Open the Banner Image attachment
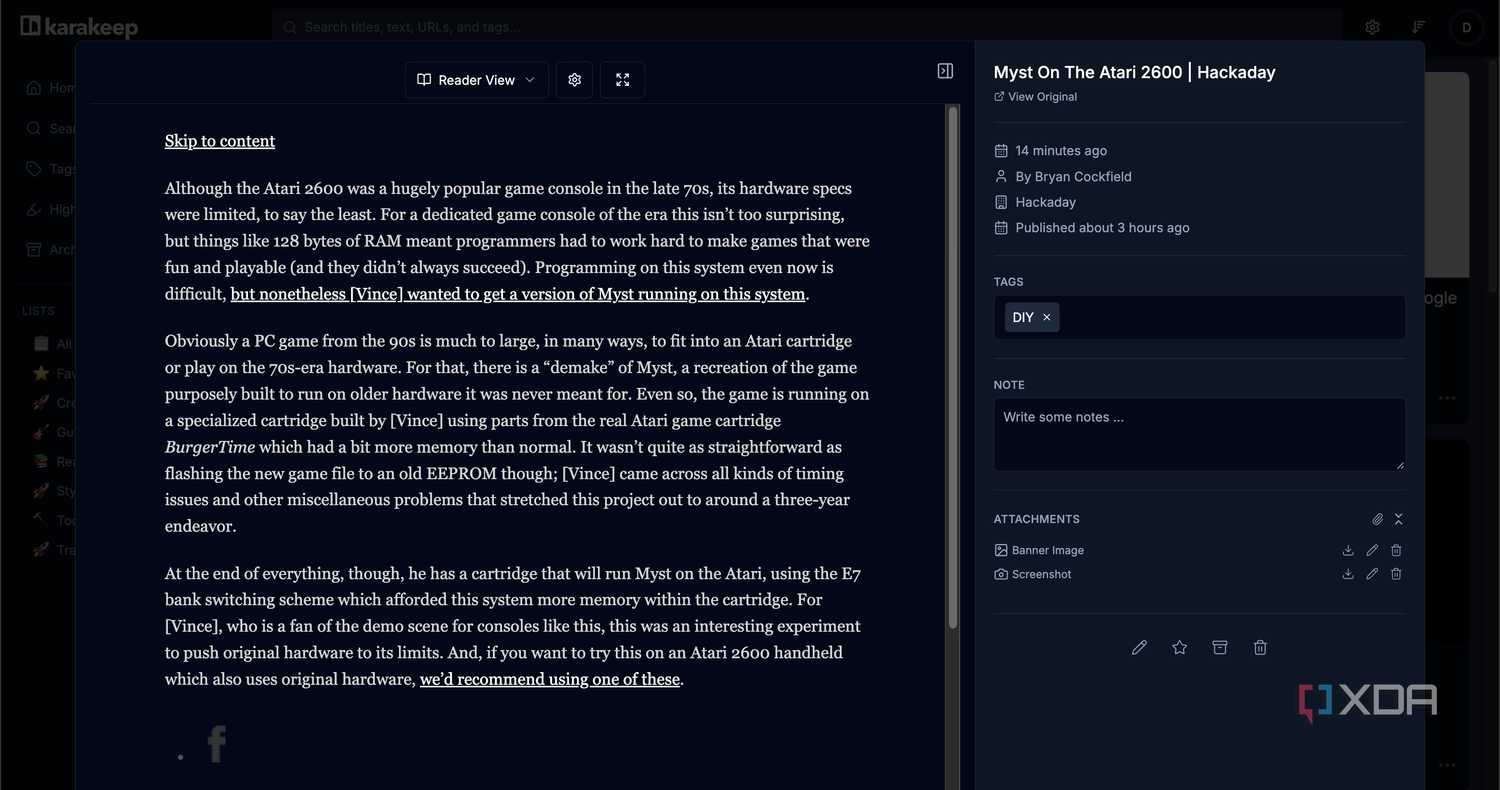The image size is (1500, 790). [x=1039, y=550]
